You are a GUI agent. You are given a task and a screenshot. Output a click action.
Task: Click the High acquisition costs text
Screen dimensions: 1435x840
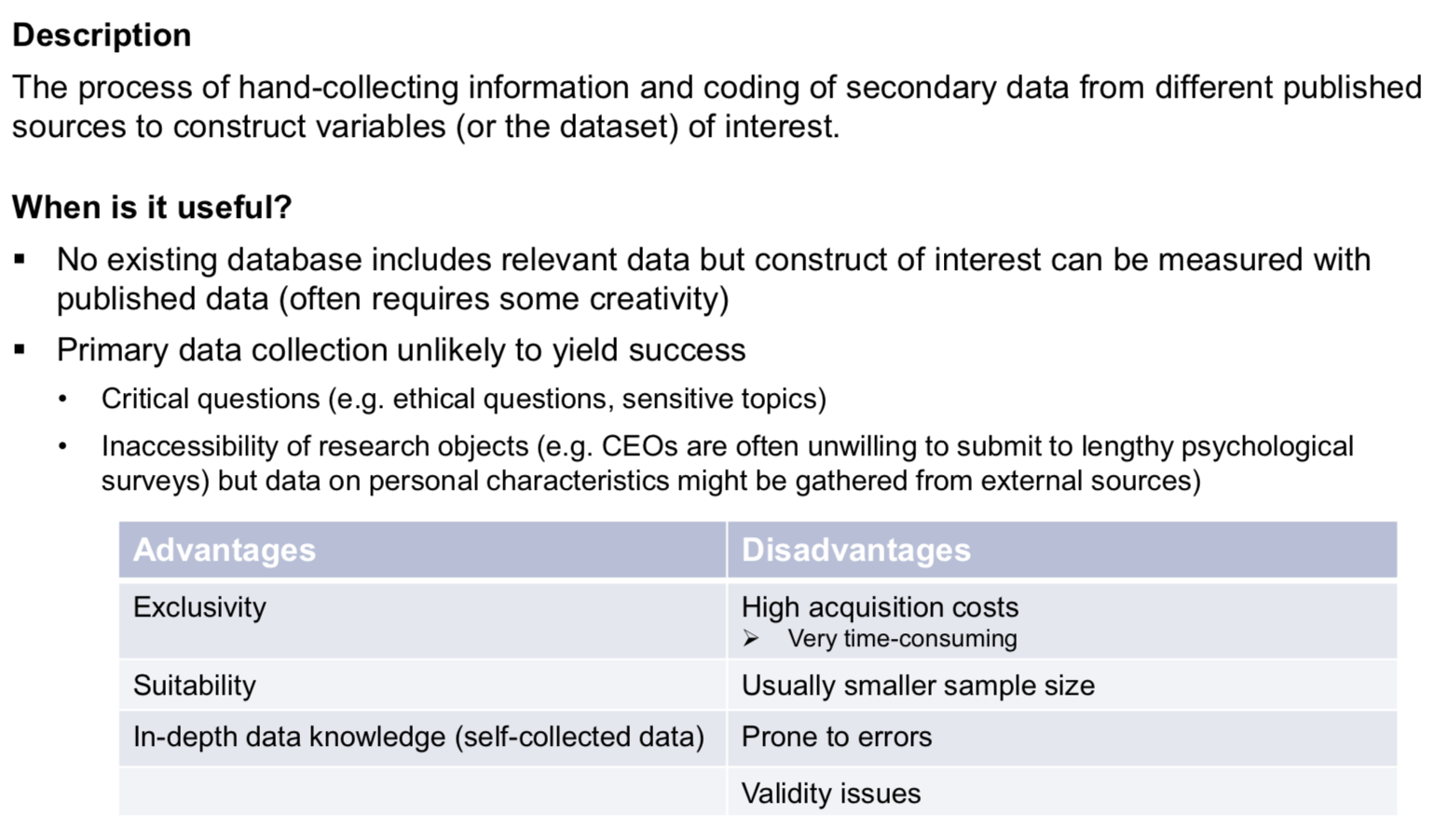click(880, 607)
